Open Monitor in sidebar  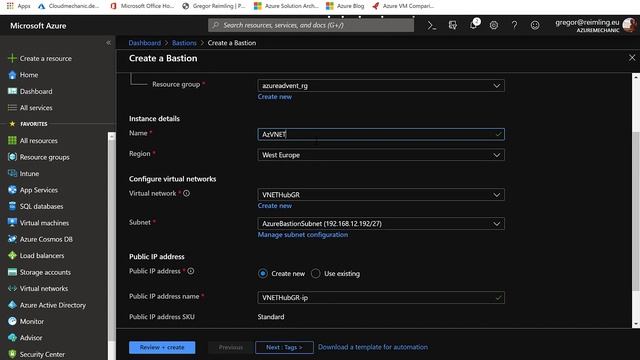(x=31, y=321)
